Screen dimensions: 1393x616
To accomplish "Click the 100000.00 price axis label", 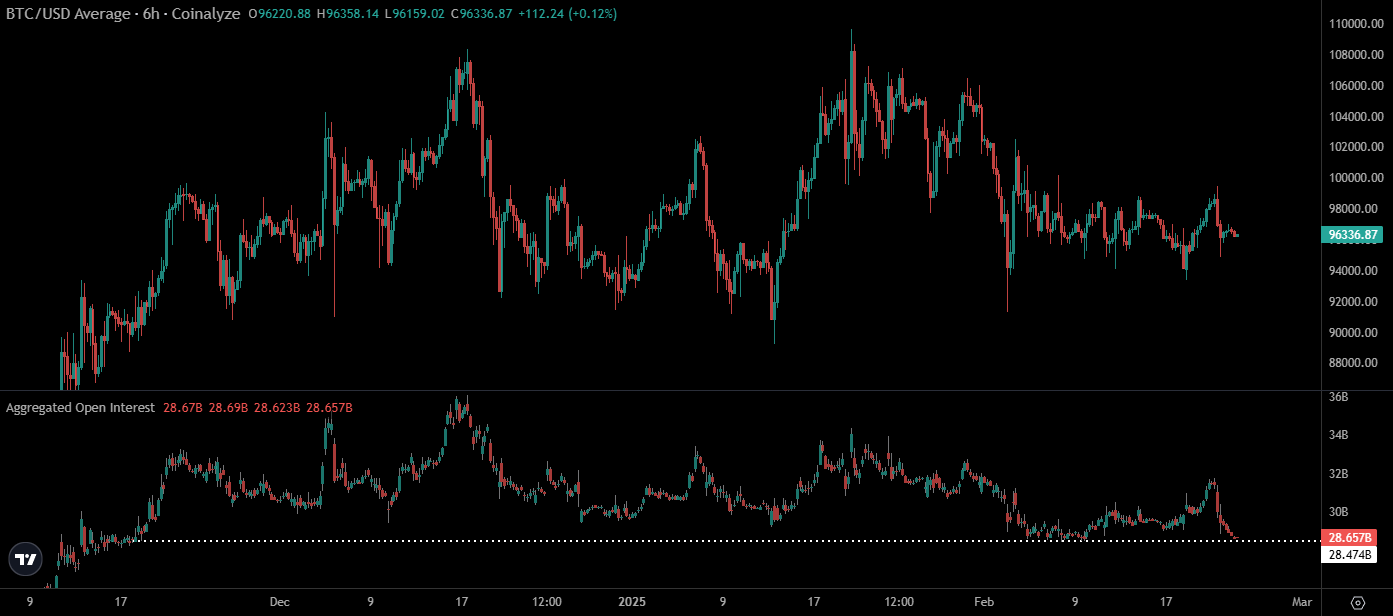I will click(1355, 178).
